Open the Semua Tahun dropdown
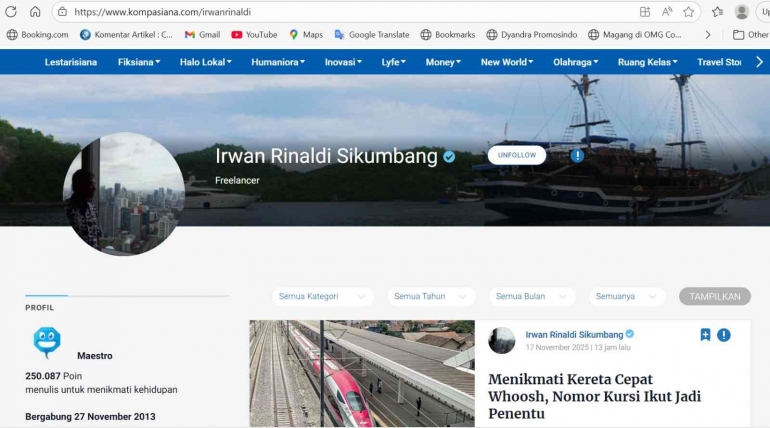This screenshot has height=428, width=770. point(431,296)
